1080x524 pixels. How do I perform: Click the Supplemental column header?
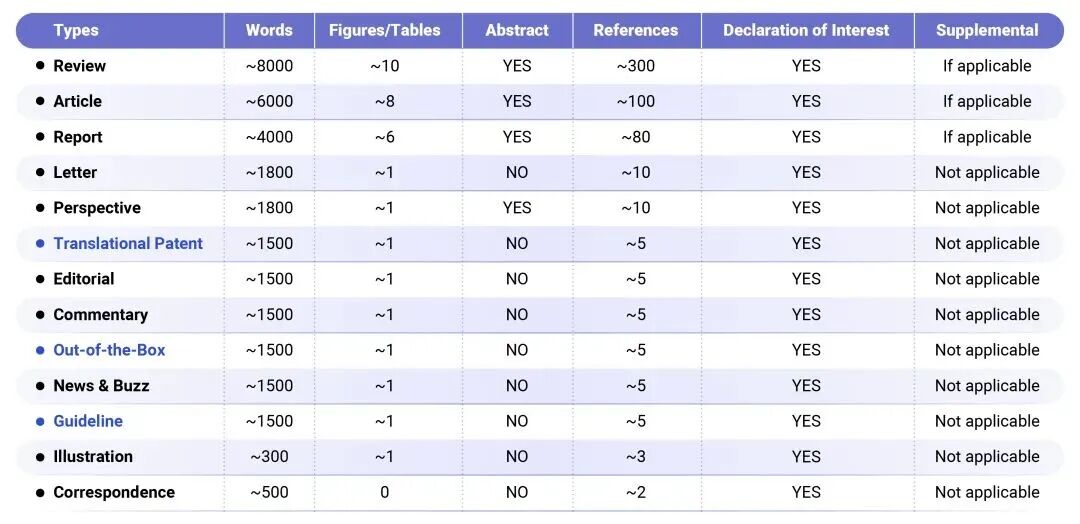(x=987, y=30)
